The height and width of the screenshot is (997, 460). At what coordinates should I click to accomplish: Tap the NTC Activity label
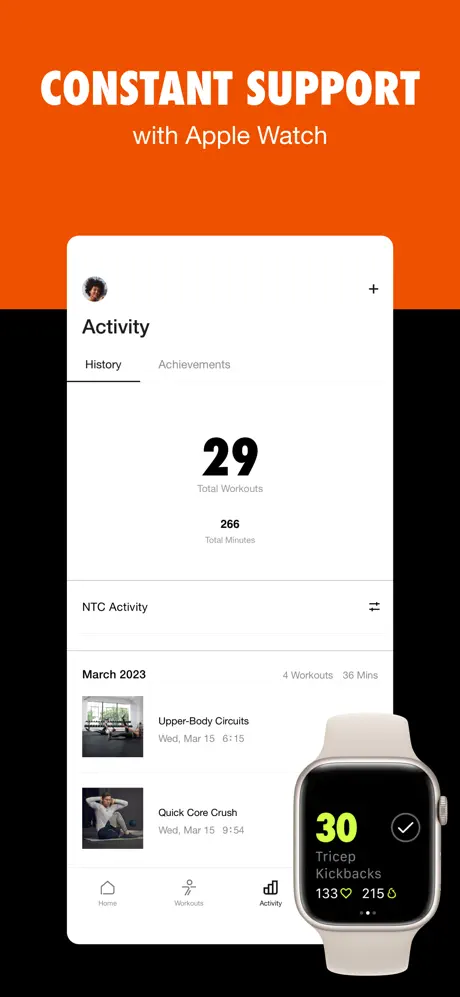pos(115,607)
